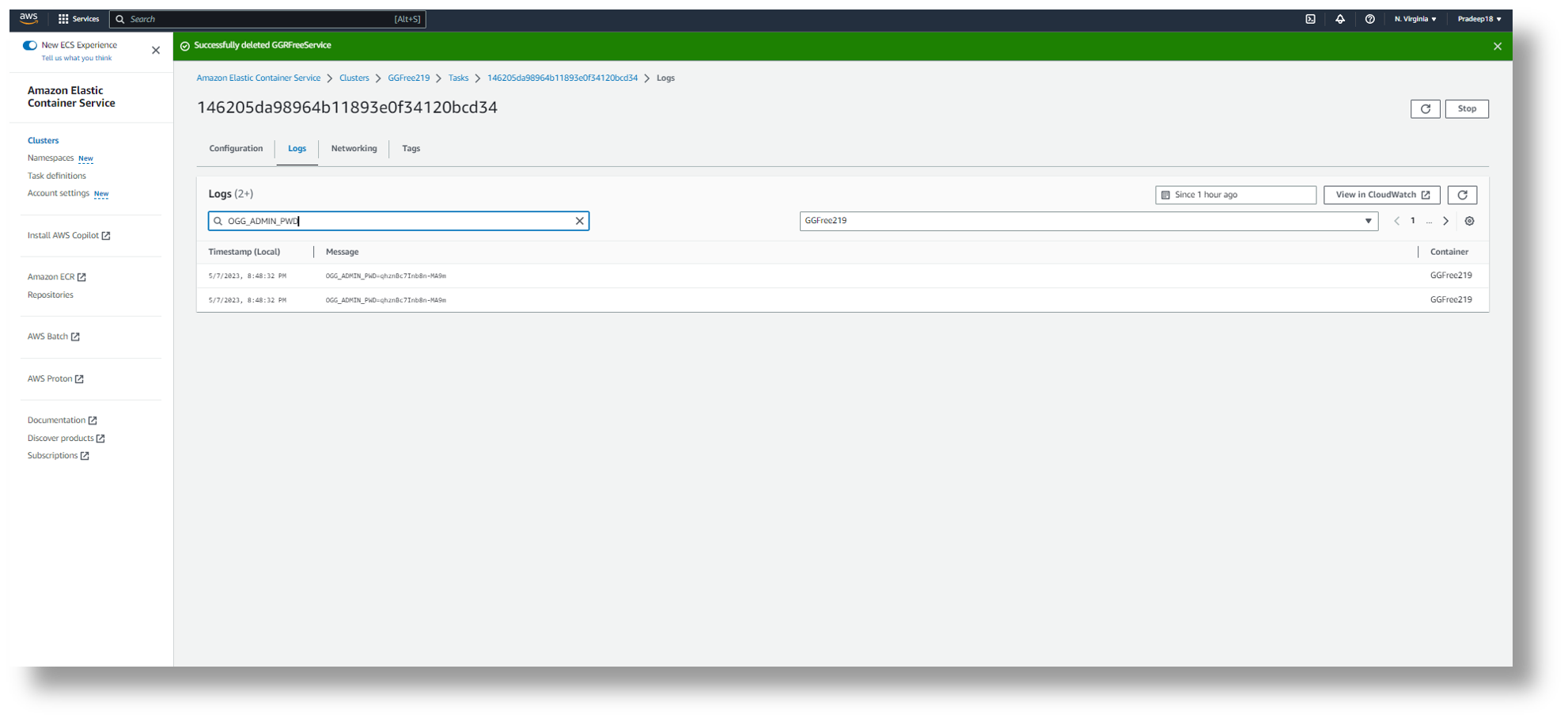1568x722 pixels.
Task: Open the Services grid menu
Action: click(78, 19)
